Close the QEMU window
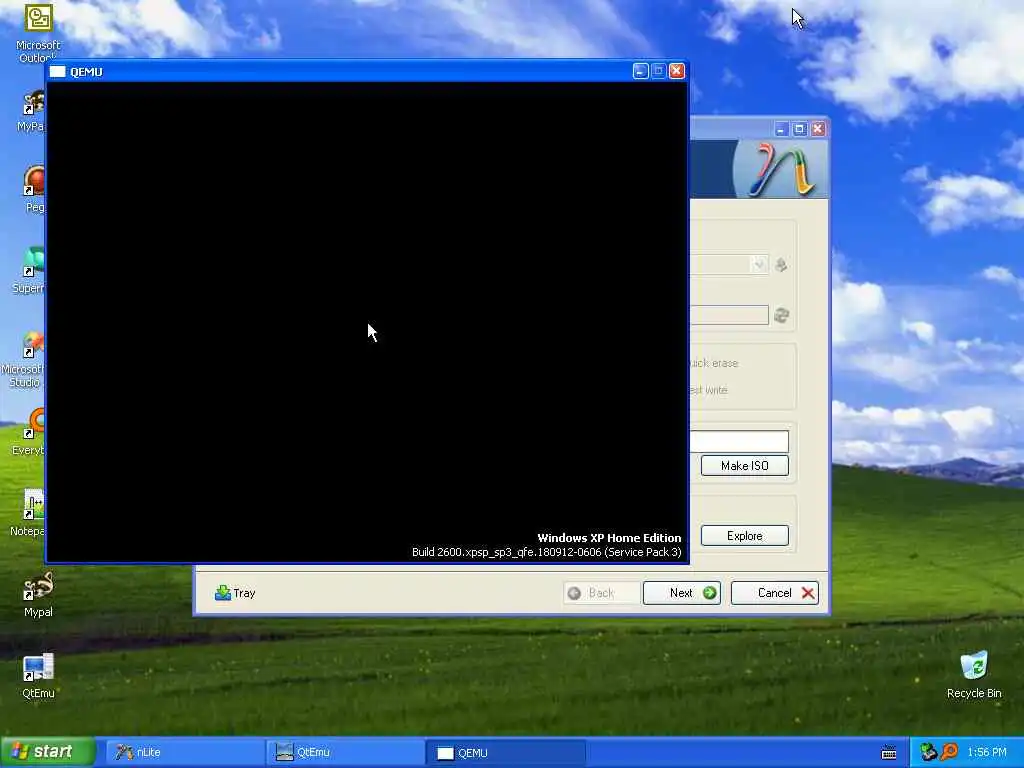The image size is (1024, 768). tap(677, 71)
